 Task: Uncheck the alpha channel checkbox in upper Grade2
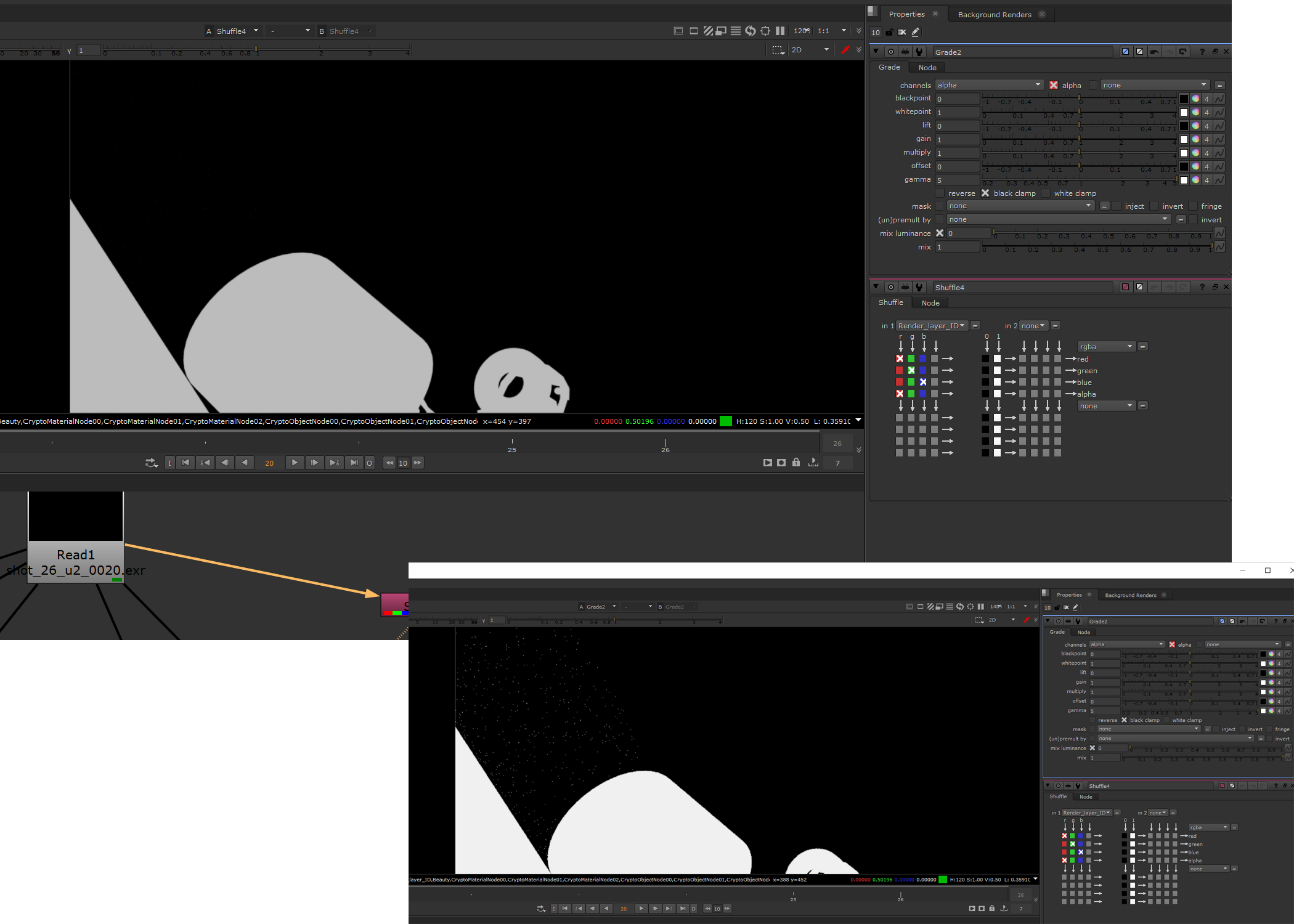[x=1054, y=85]
